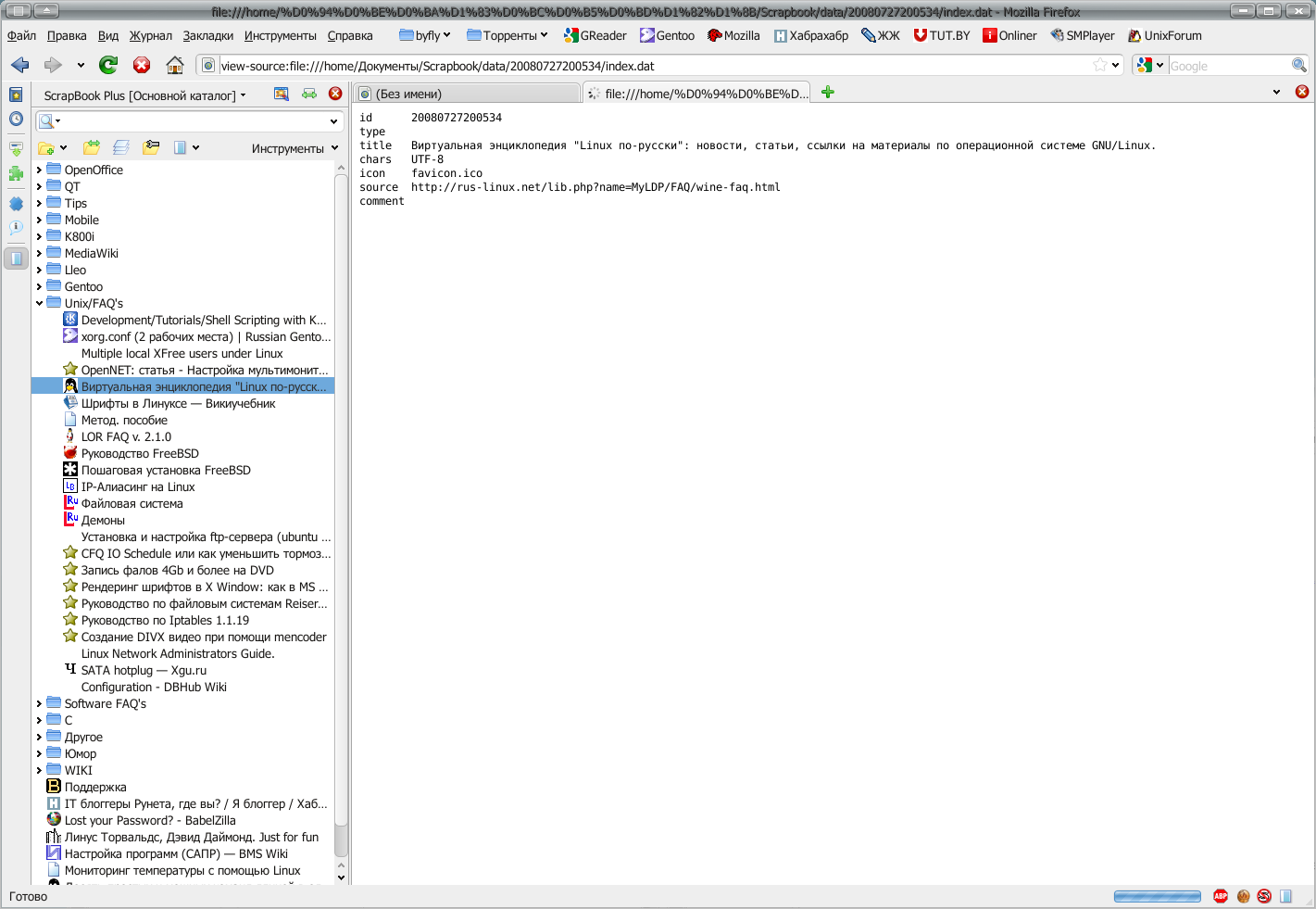Select 'SATA hotplug — Xgu.ru' entry
Screen dimensions: 1316x909
(x=144, y=670)
